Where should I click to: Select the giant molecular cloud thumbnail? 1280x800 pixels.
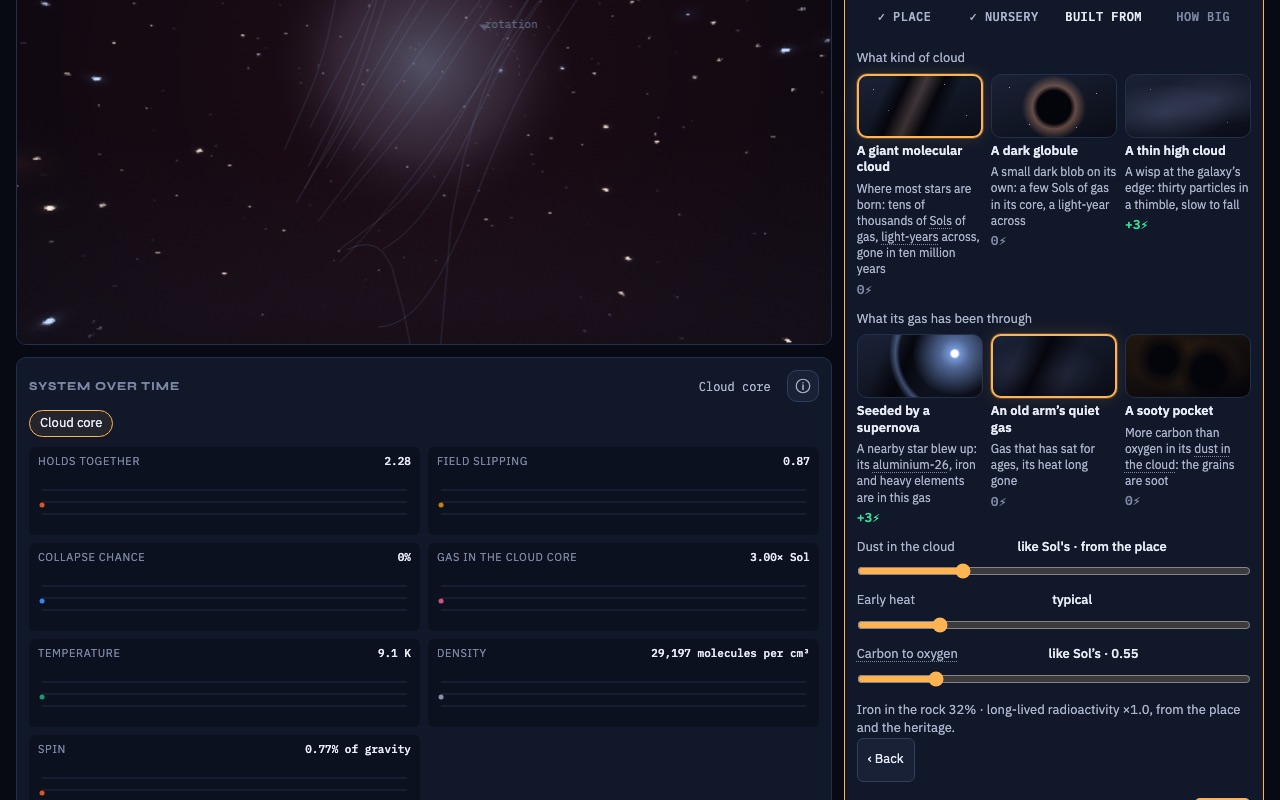coord(920,105)
